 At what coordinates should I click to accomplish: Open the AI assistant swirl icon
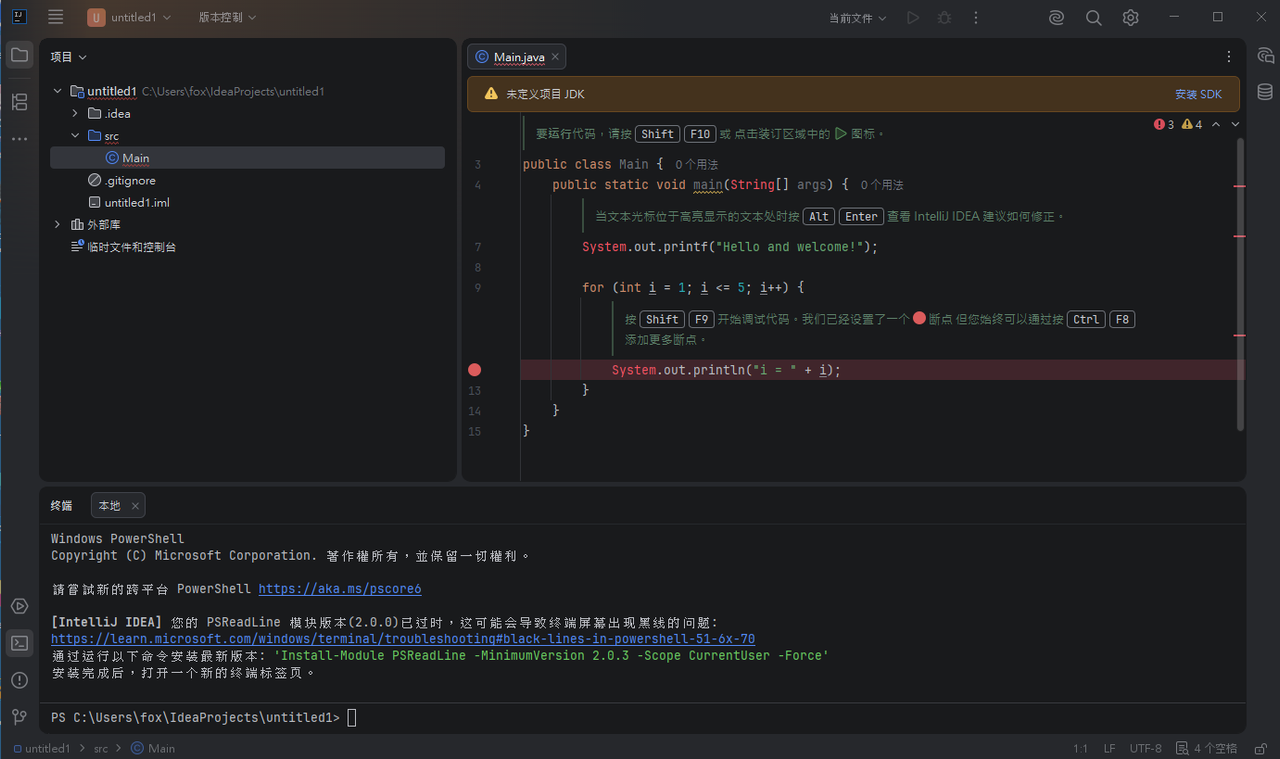coord(1056,17)
